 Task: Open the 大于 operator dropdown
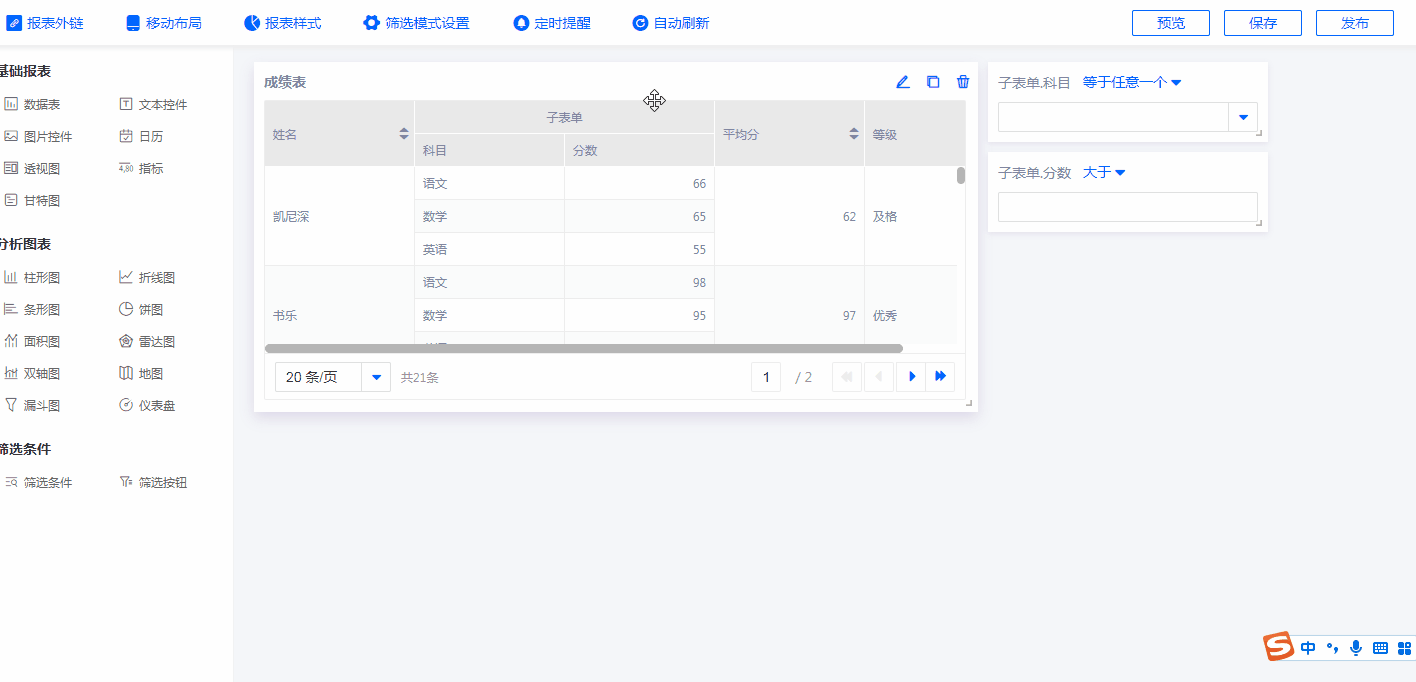point(1104,172)
